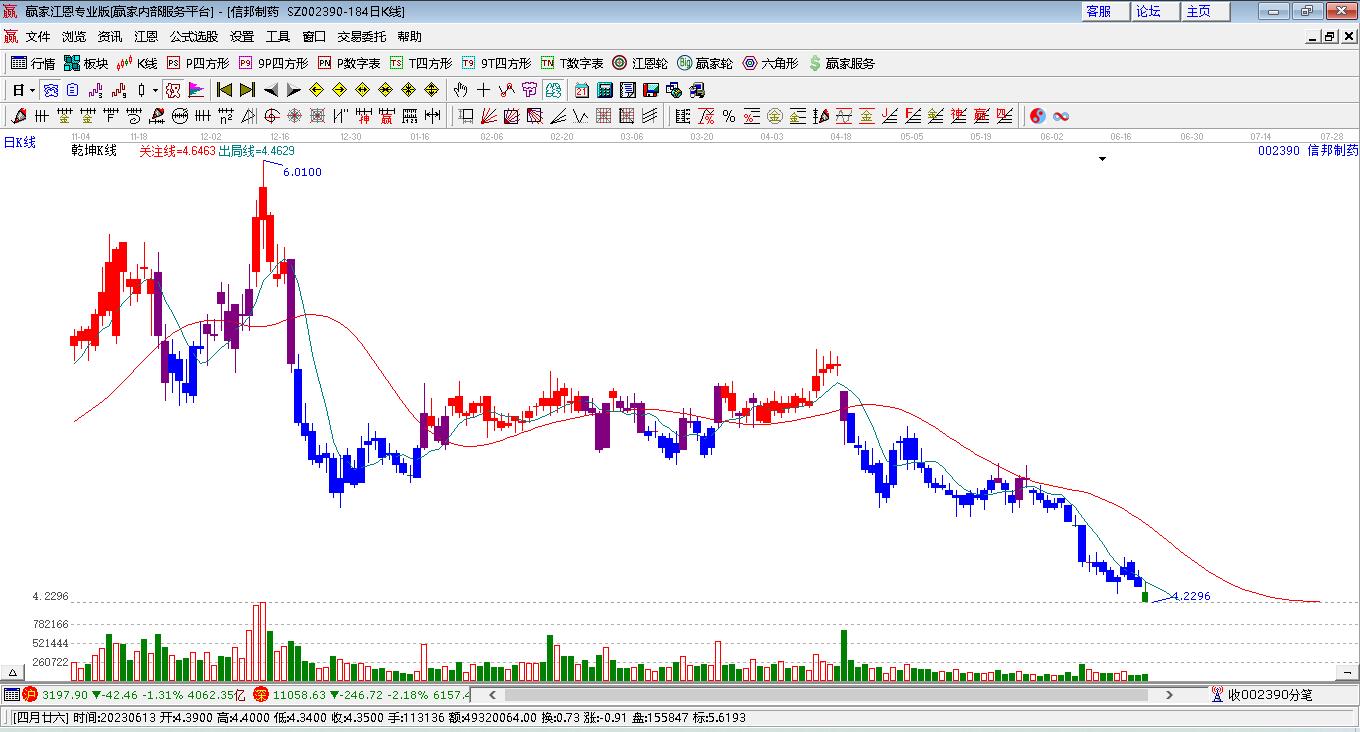Viewport: 1360px width, 732px height.
Task: Click the 6.0100 high price label
Action: click(302, 172)
